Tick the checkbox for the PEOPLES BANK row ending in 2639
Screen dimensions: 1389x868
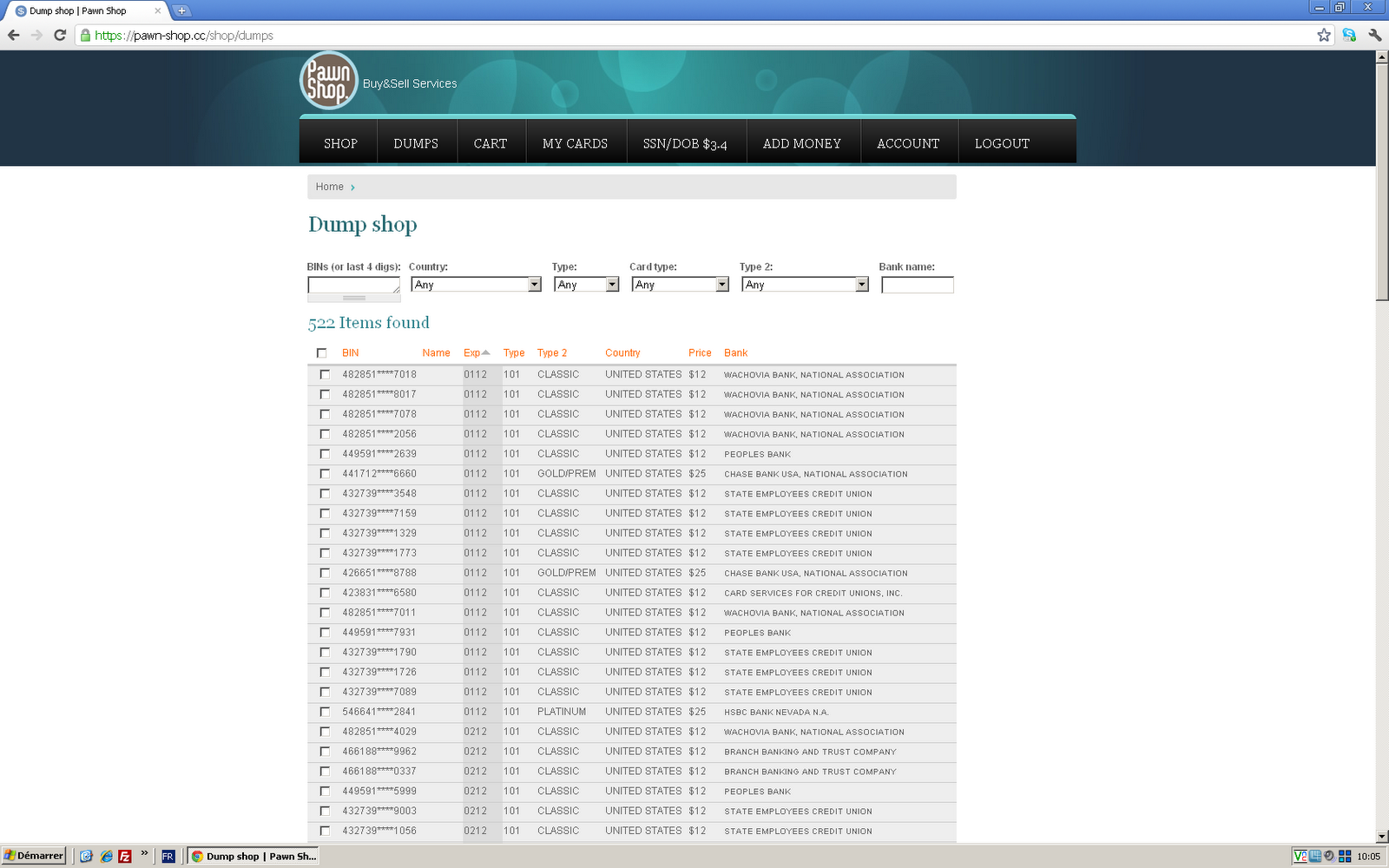click(325, 454)
